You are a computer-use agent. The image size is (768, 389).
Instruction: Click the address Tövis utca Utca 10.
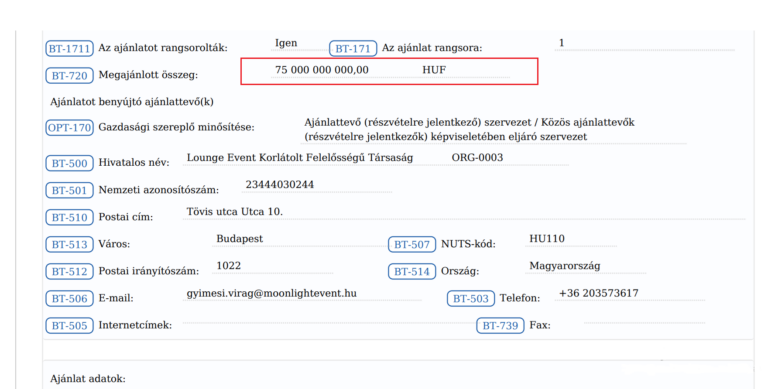tap(235, 212)
